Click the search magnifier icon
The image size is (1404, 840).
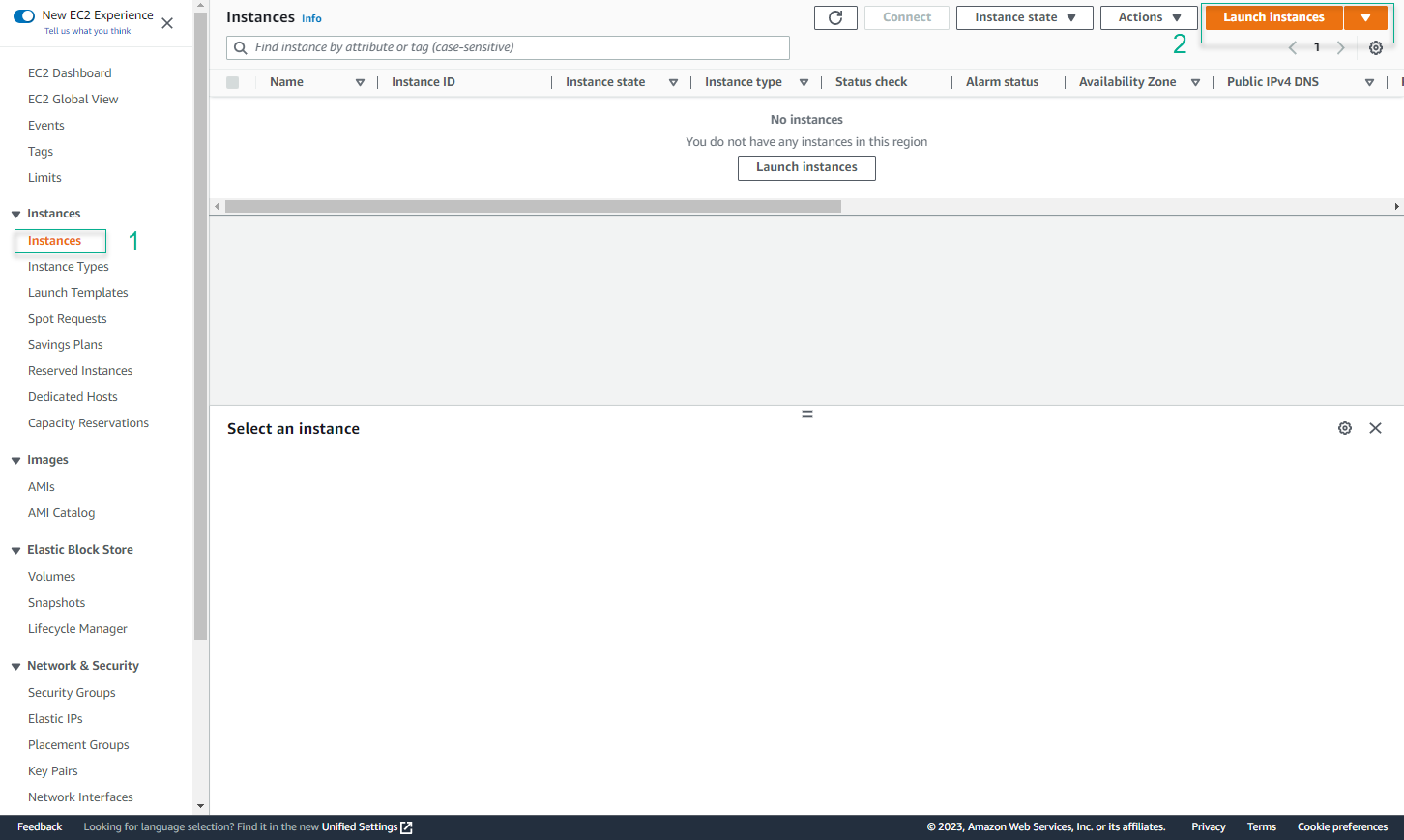pos(241,47)
